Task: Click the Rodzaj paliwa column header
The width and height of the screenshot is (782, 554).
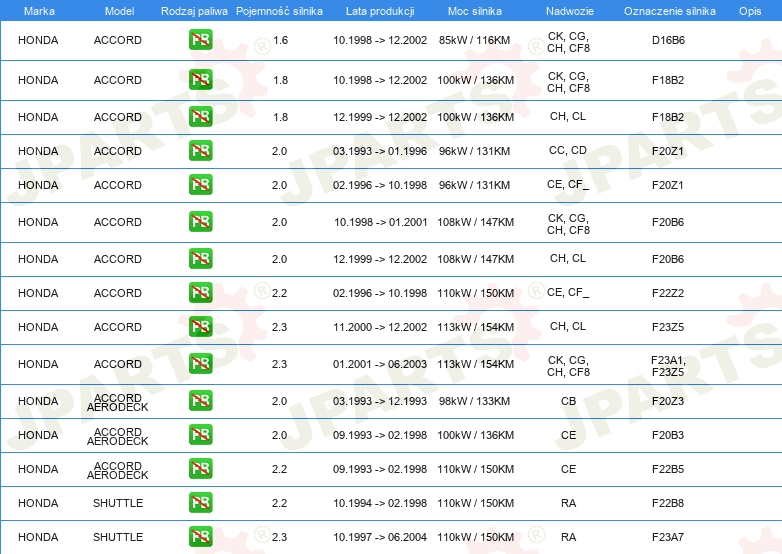Action: tap(194, 11)
